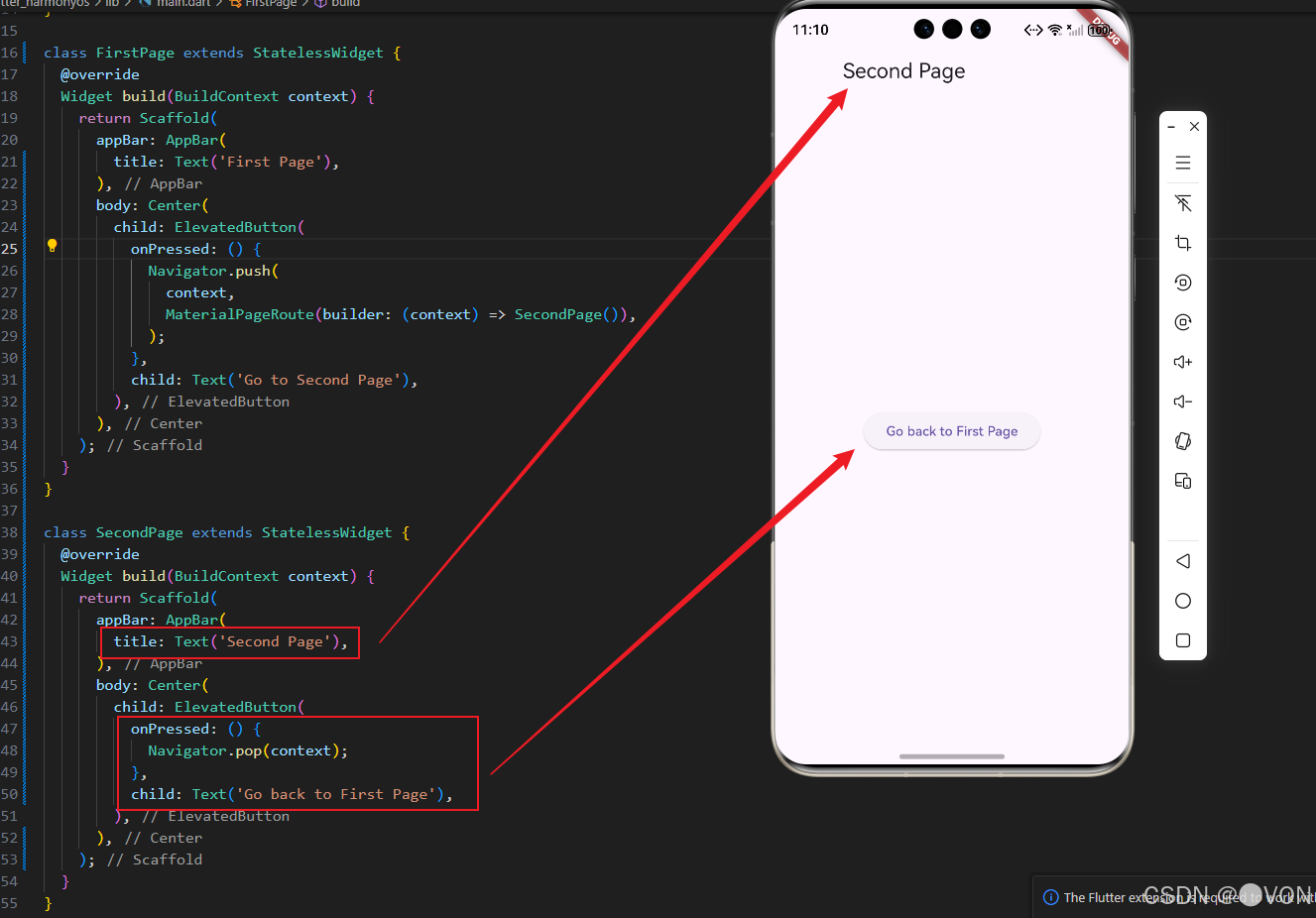Tap the circle Home navigation icon
The image size is (1316, 918).
point(1183,601)
